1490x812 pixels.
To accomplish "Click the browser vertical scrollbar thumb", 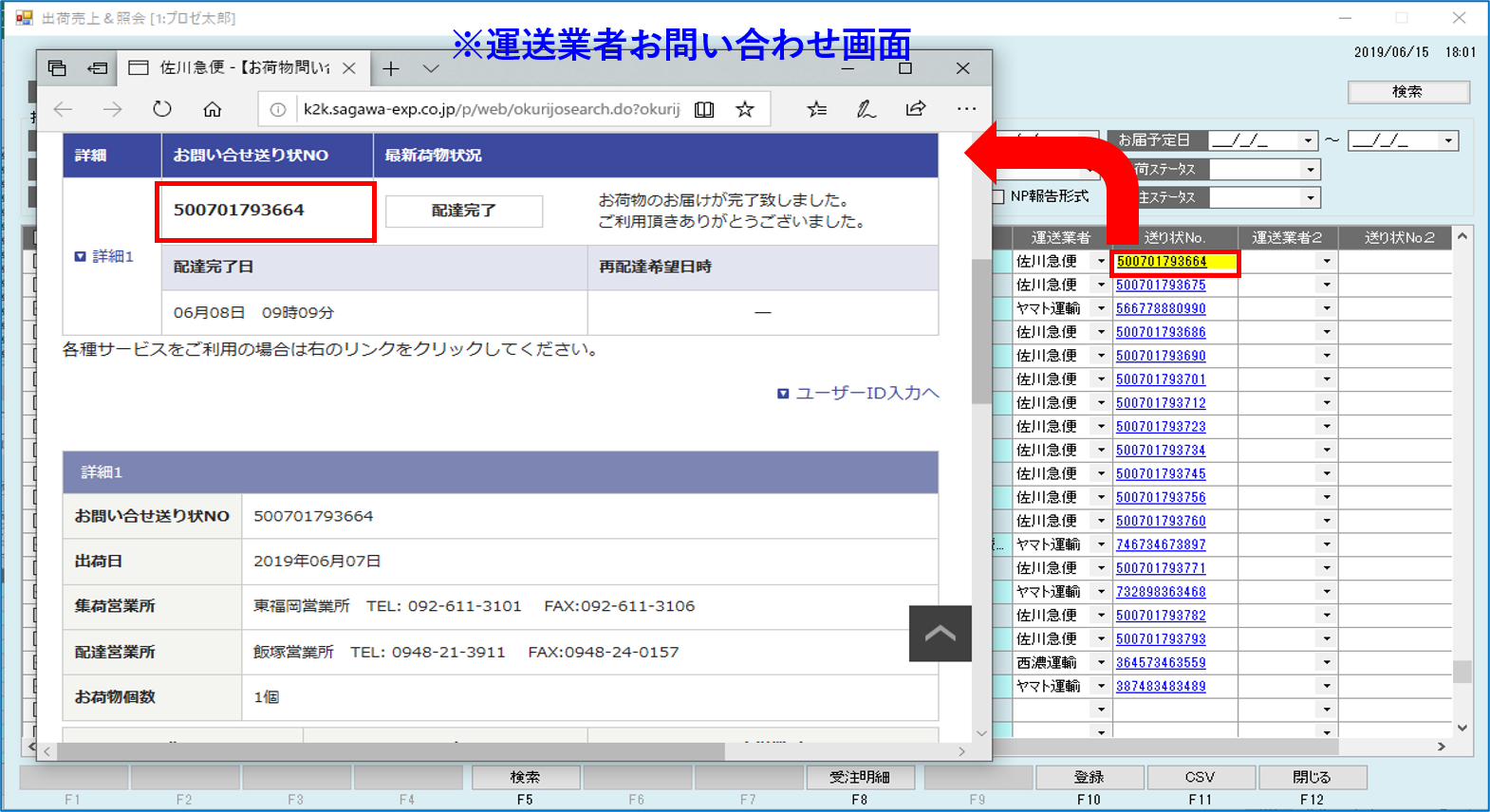I will pyautogui.click(x=981, y=330).
